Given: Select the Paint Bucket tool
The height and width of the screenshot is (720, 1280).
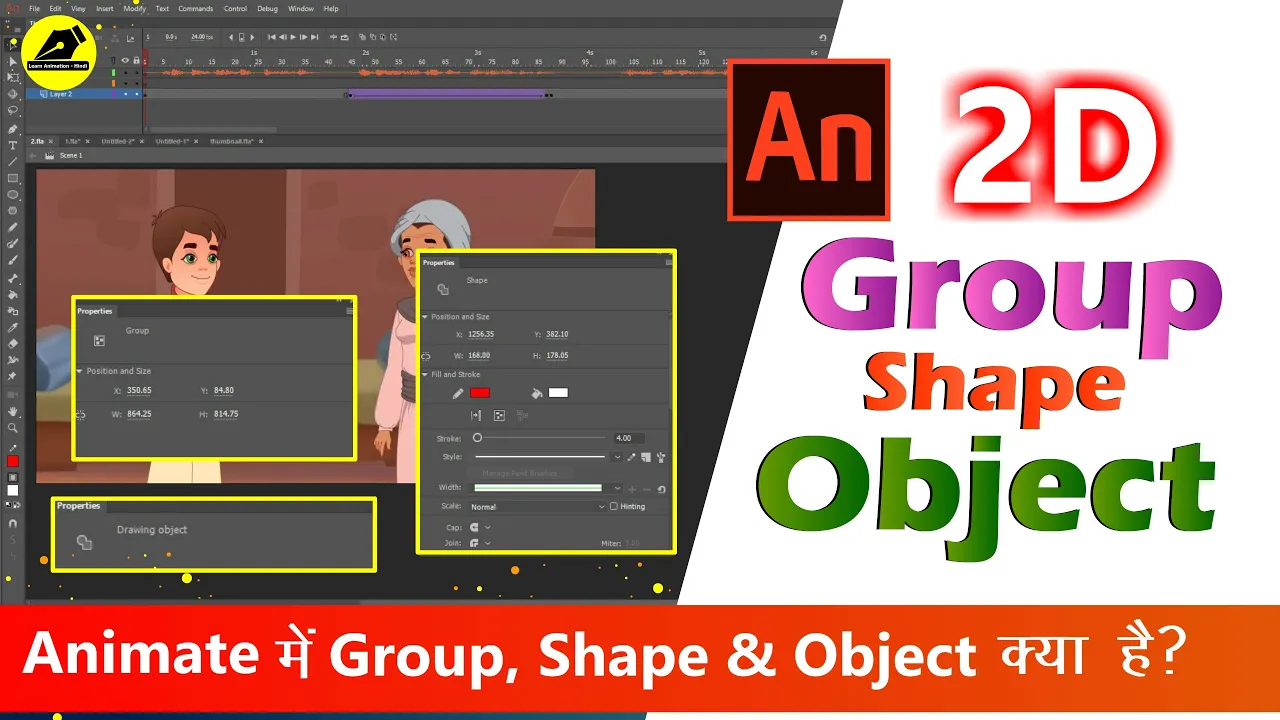Looking at the screenshot, I should 13,294.
